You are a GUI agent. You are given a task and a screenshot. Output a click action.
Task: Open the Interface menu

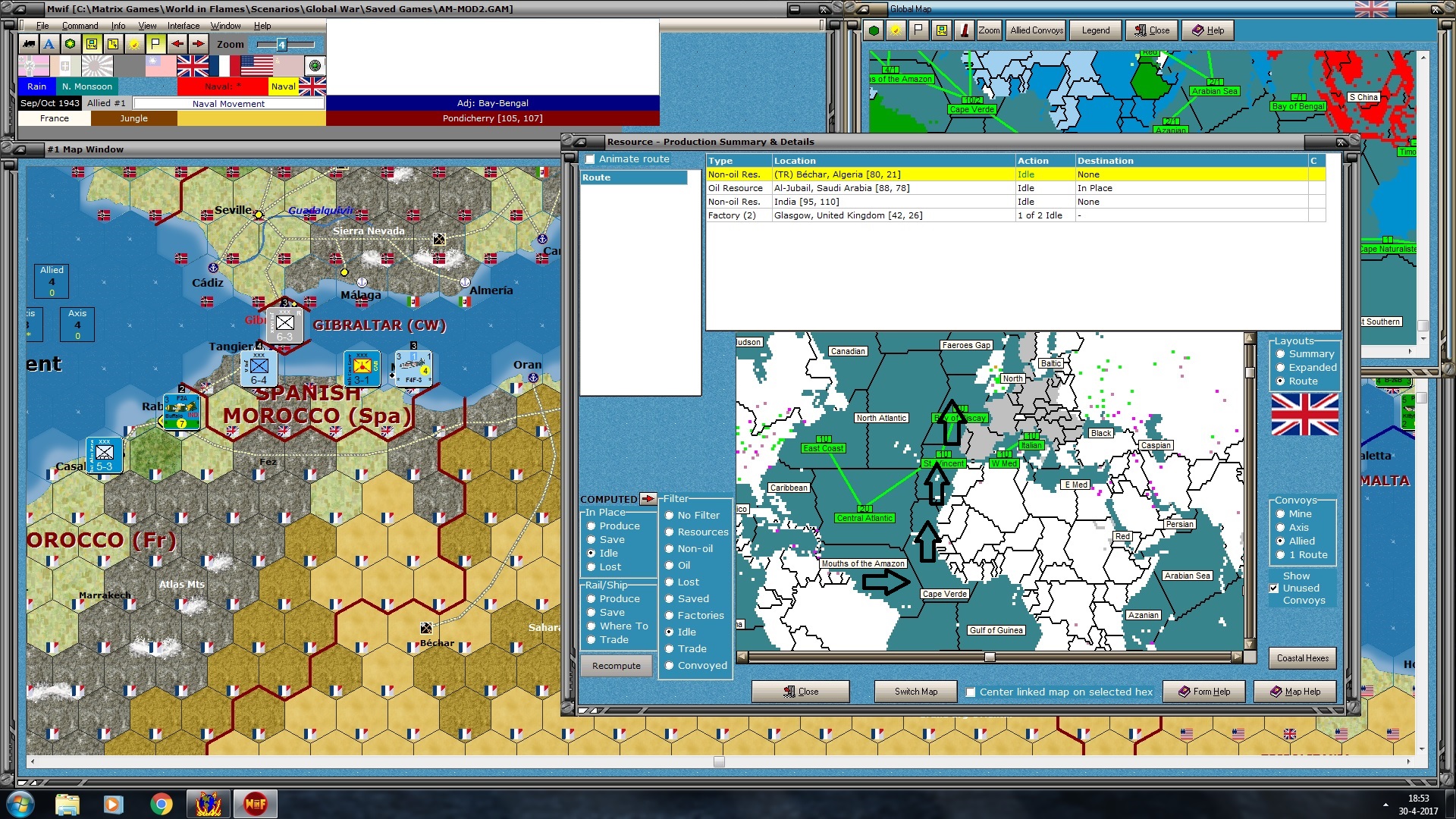click(184, 26)
